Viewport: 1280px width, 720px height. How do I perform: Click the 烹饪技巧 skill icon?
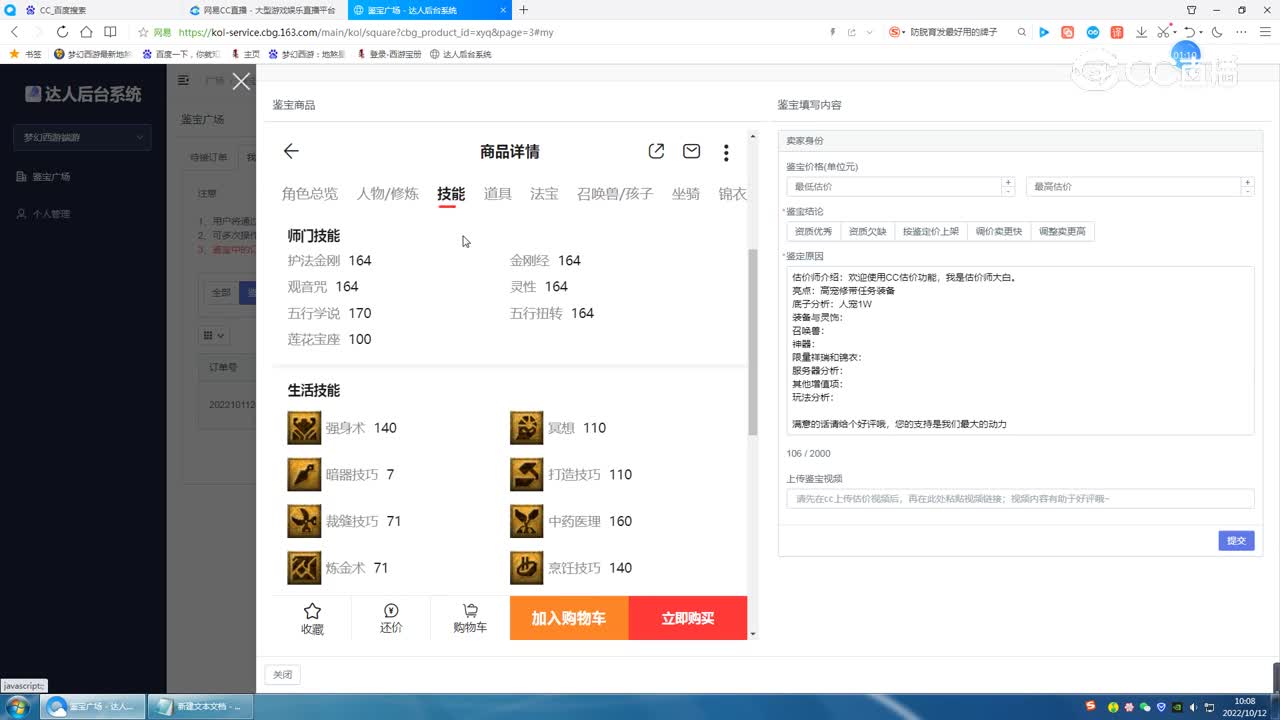coord(526,567)
